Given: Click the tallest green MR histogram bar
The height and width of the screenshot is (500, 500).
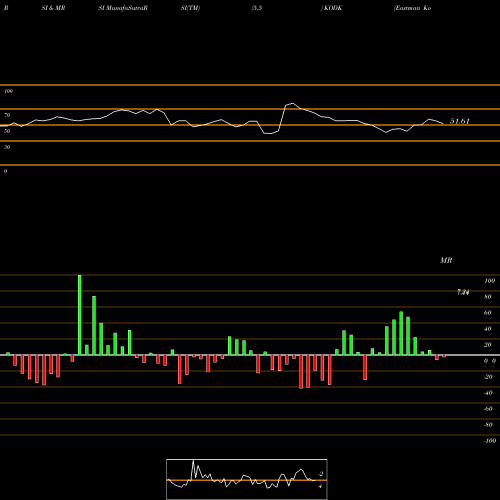Looking at the screenshot, I should pos(80,315).
